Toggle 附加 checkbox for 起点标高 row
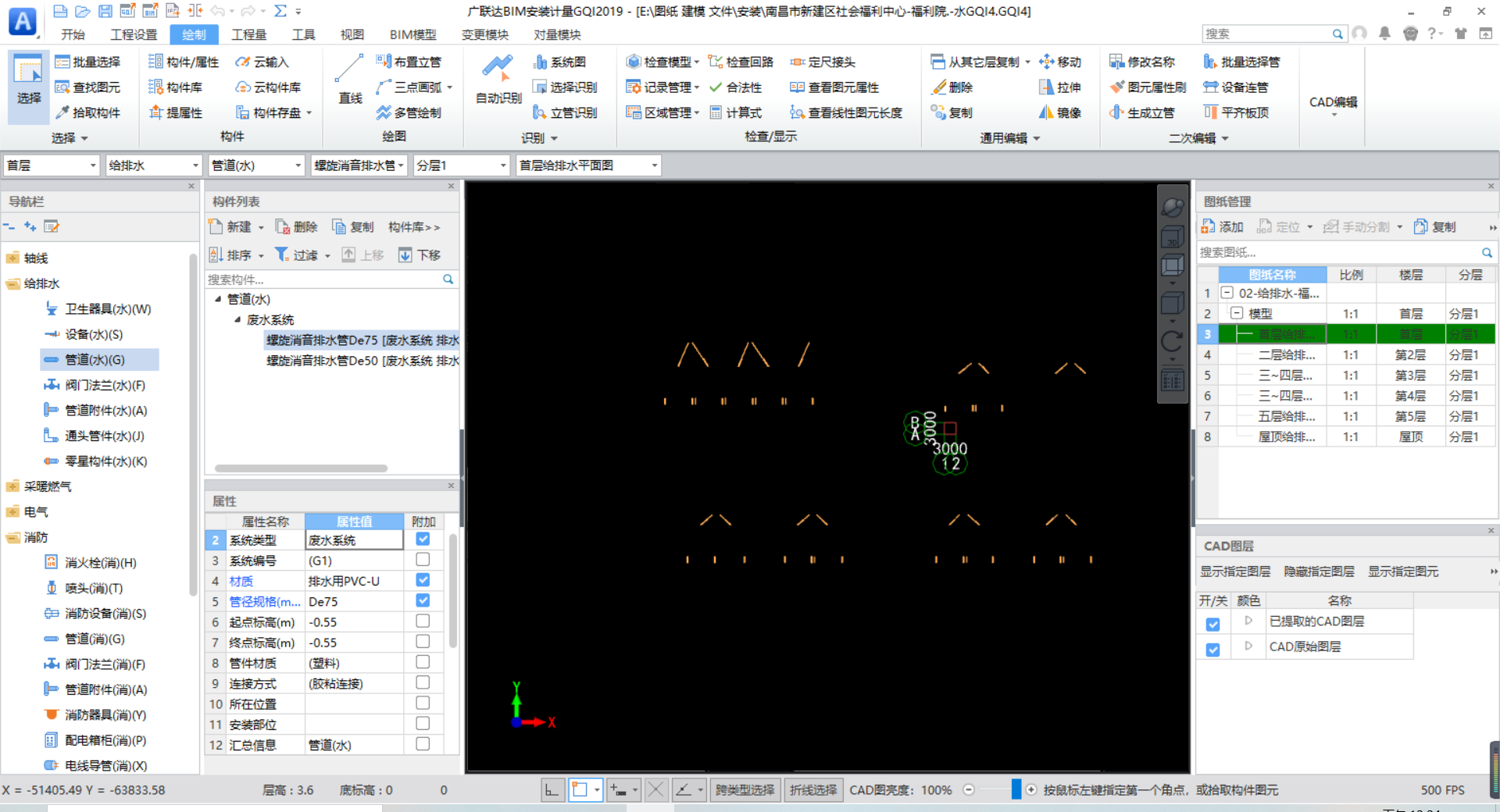Viewport: 1500px width, 812px height. click(423, 621)
